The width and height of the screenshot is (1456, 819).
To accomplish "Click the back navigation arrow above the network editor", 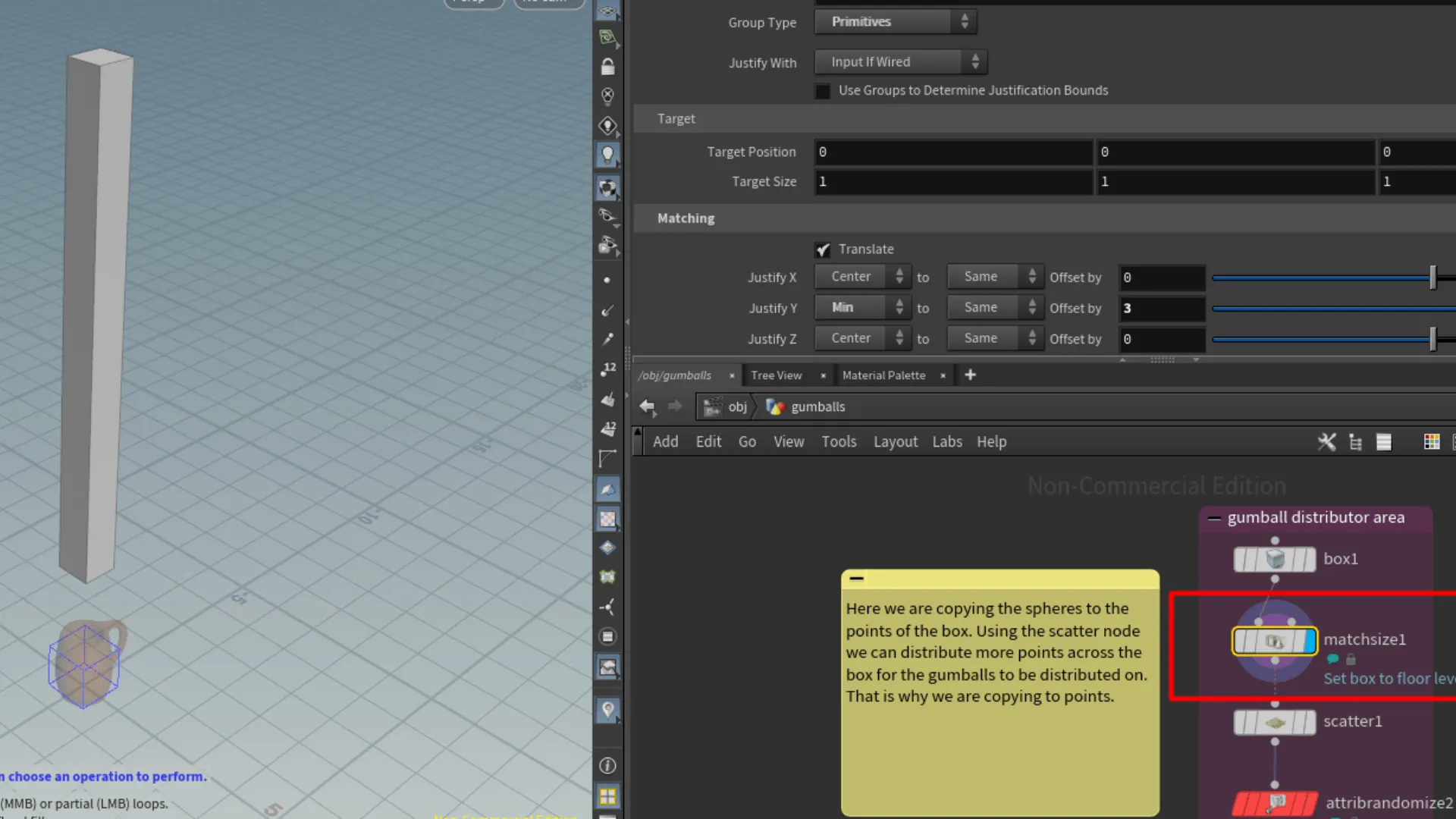I will 648,407.
